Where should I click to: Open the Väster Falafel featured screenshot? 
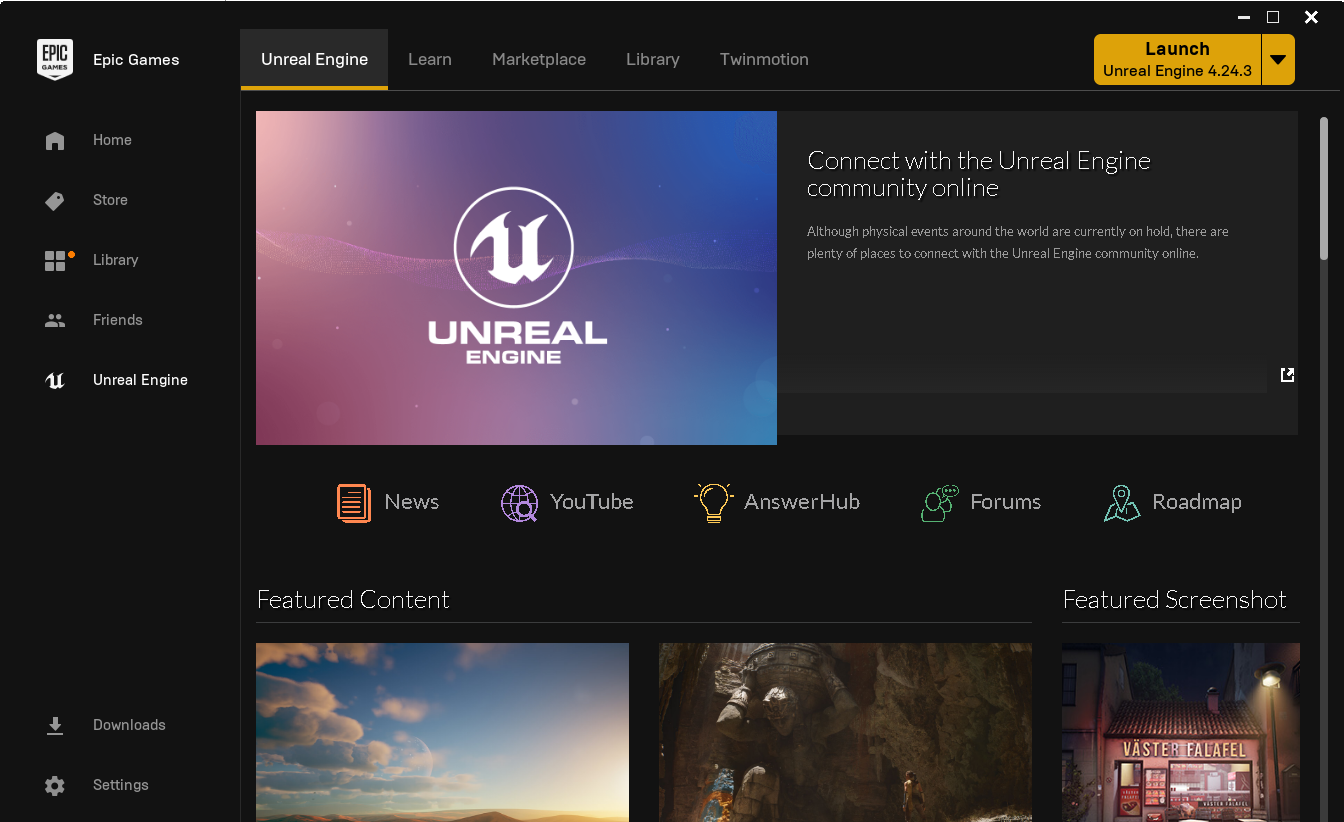click(x=1181, y=732)
